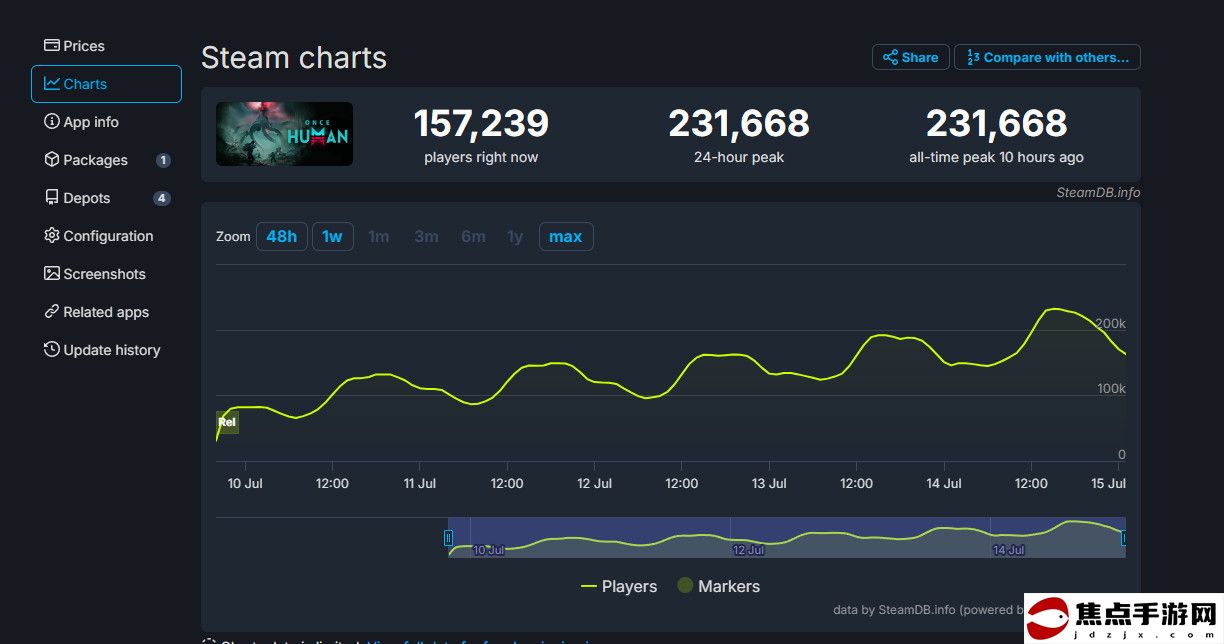Click the Packages count badge 1
This screenshot has width=1224, height=644.
point(163,160)
